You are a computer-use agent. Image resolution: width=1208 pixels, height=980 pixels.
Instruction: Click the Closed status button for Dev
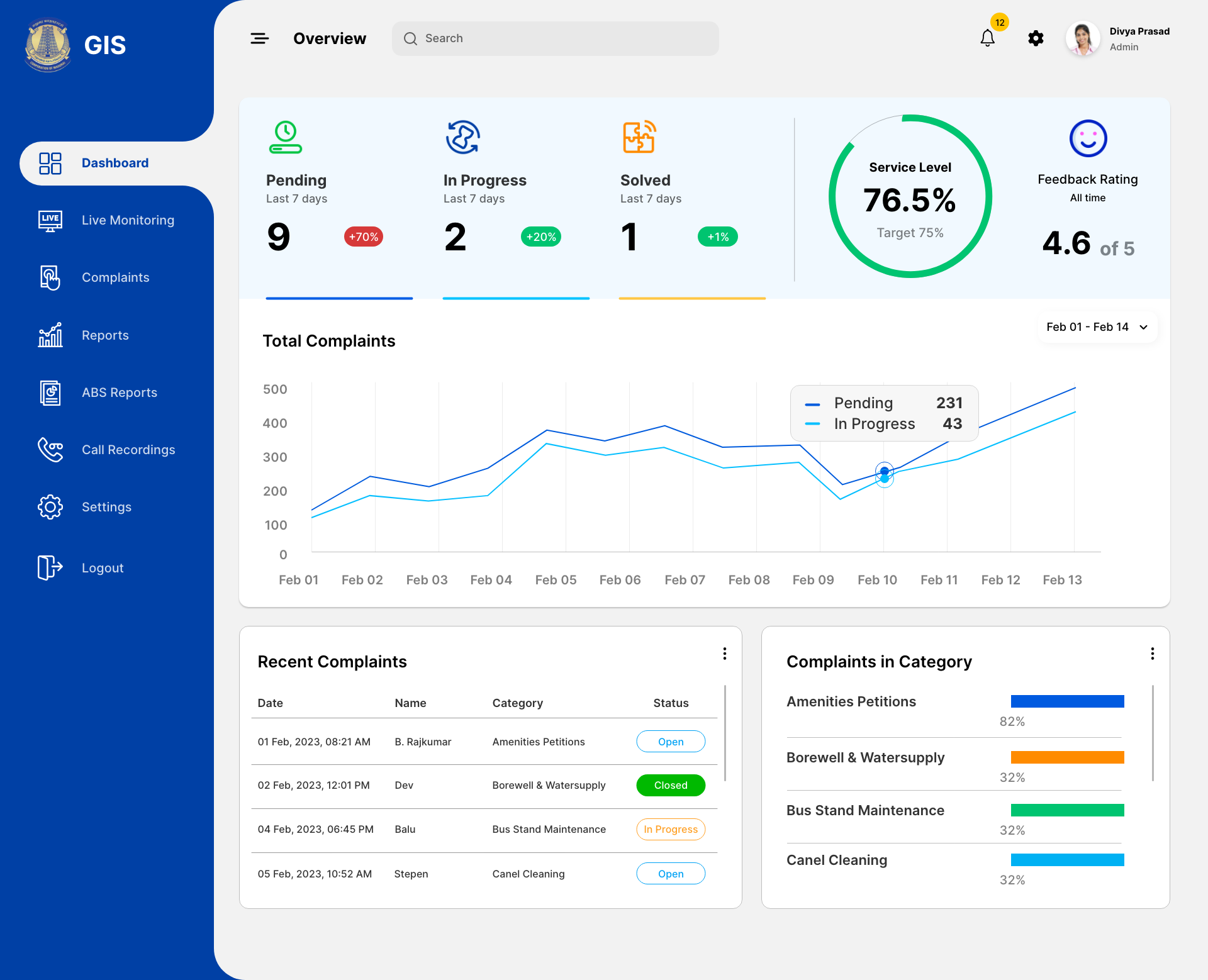point(671,785)
